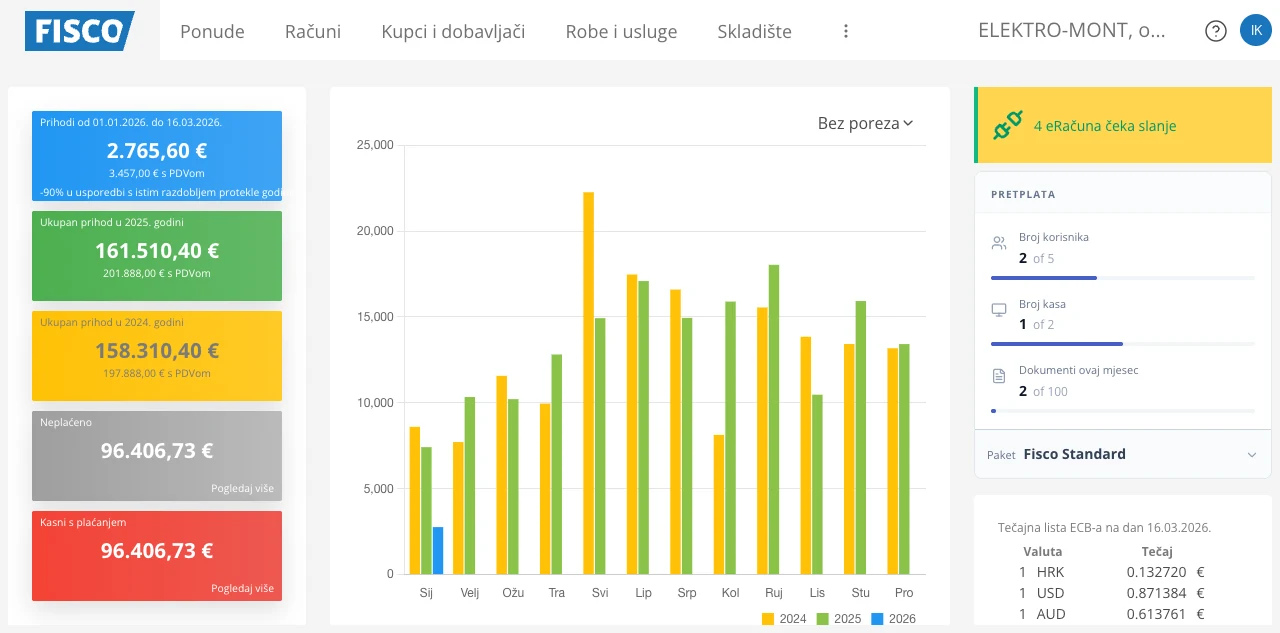1280x633 pixels.
Task: Click the IK user avatar
Action: (x=1256, y=30)
